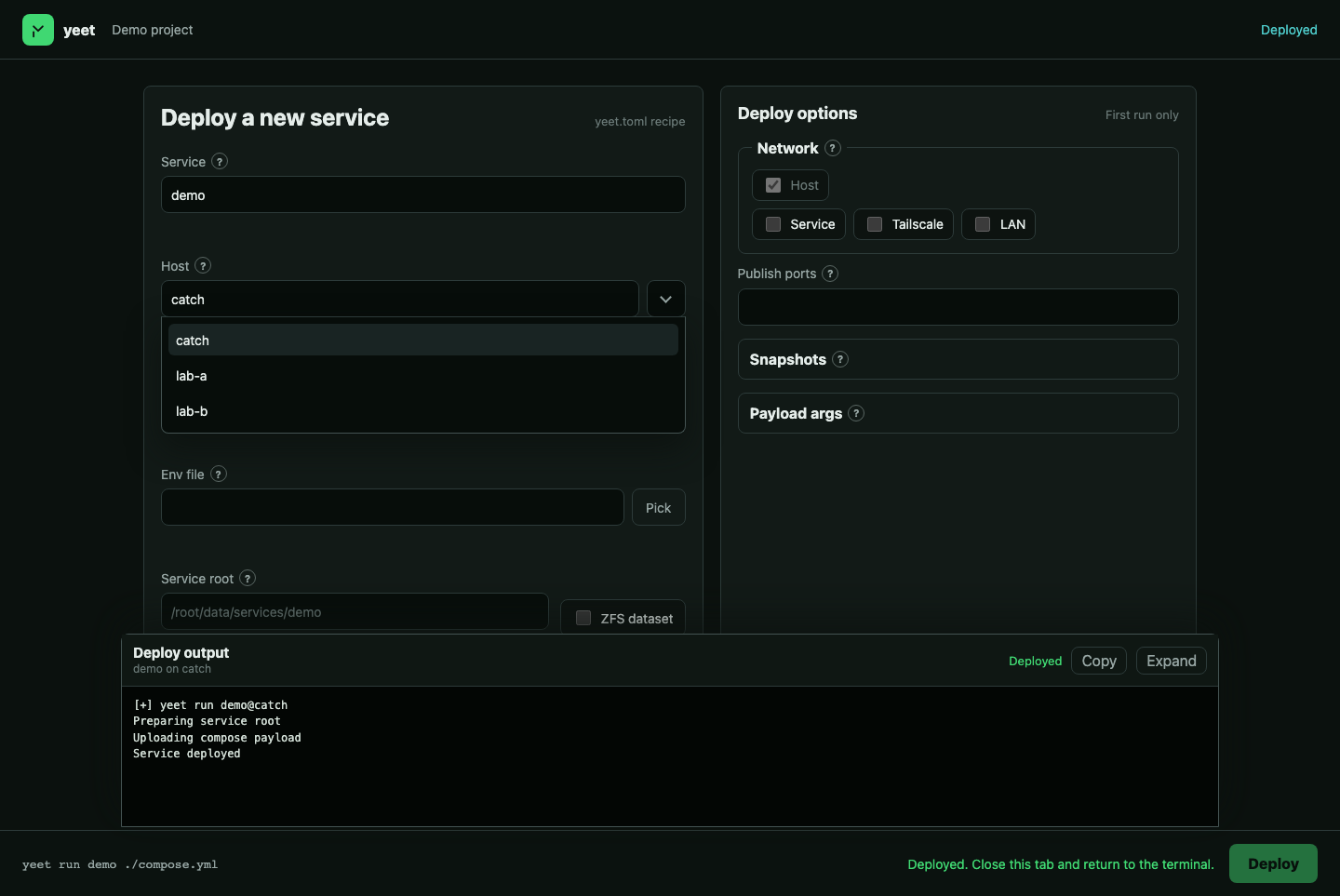Click the 'Demo project' title text
Image resolution: width=1340 pixels, height=896 pixels.
point(153,30)
